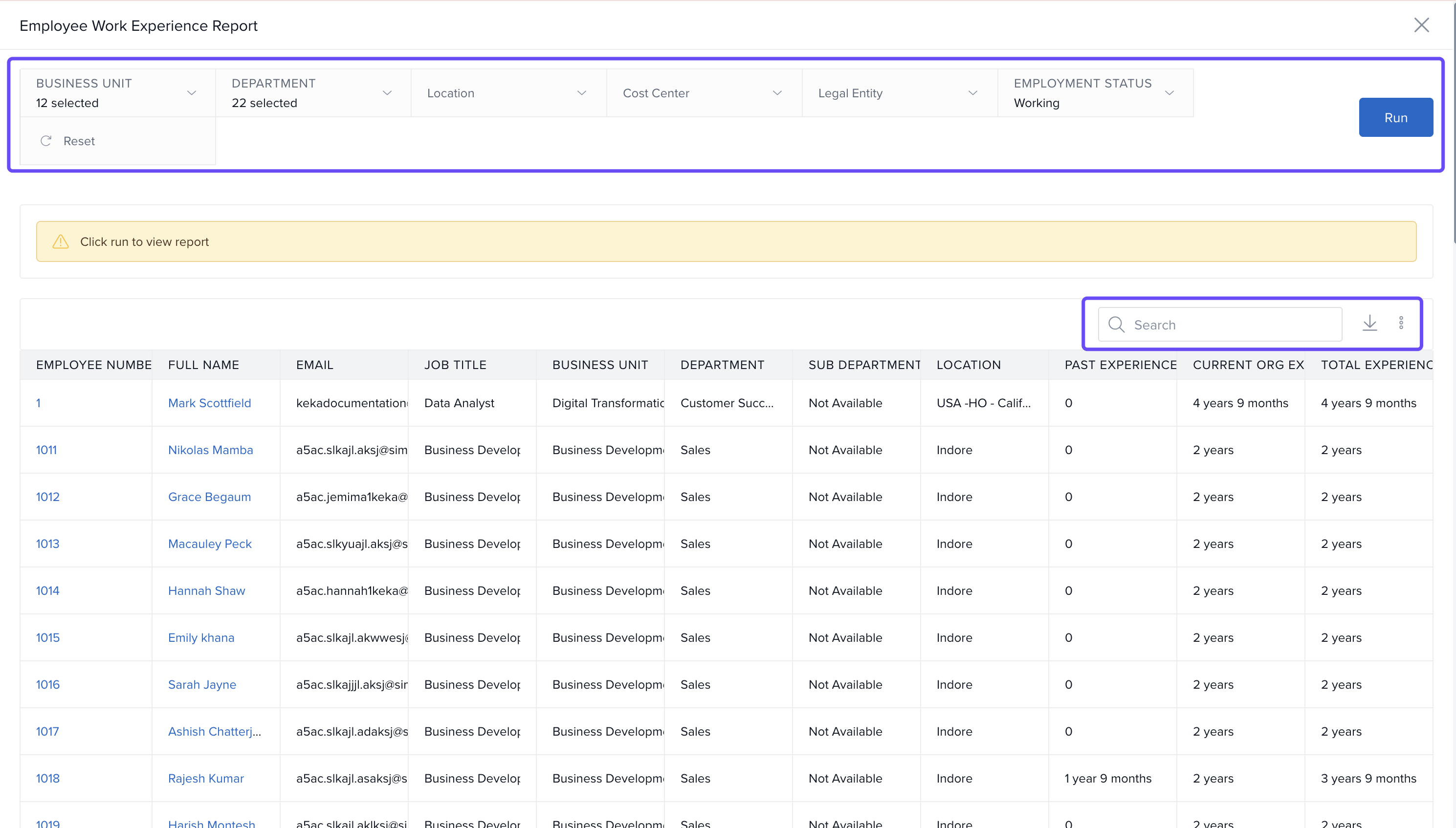The image size is (1456, 828).
Task: Expand the Business Unit dropdown
Action: (x=191, y=93)
